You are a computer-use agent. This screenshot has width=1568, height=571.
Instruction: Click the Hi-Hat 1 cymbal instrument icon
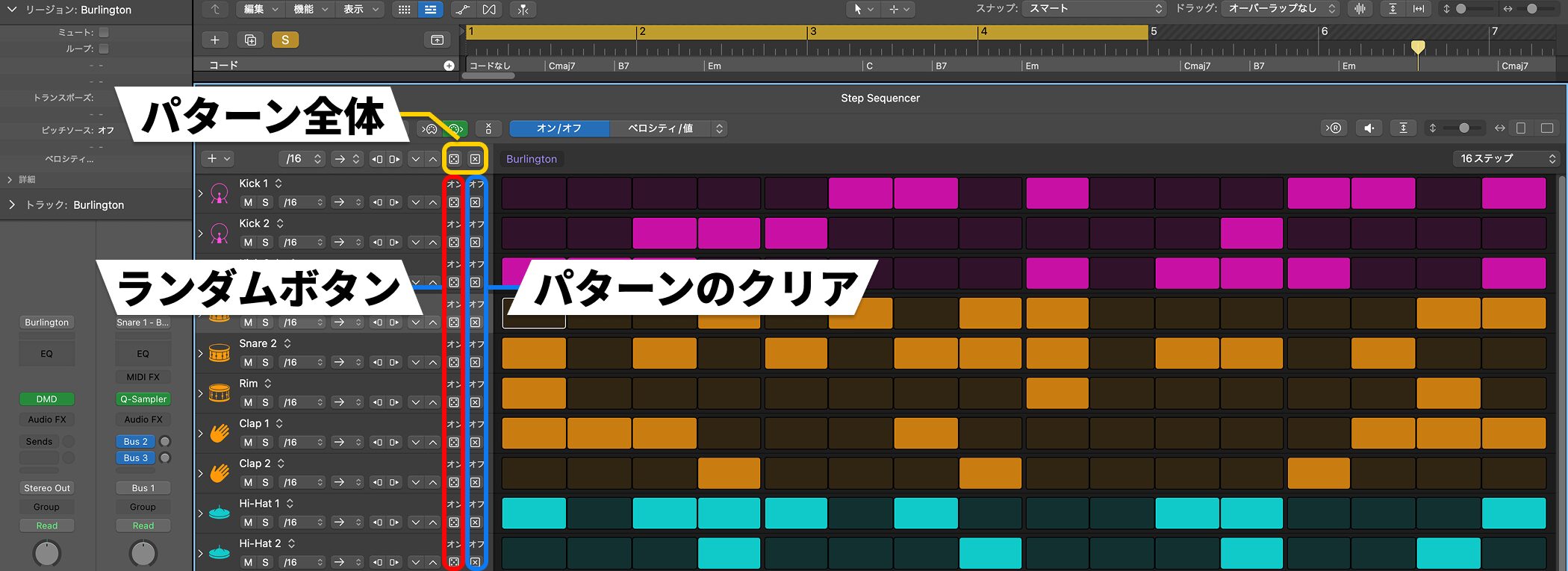point(220,513)
